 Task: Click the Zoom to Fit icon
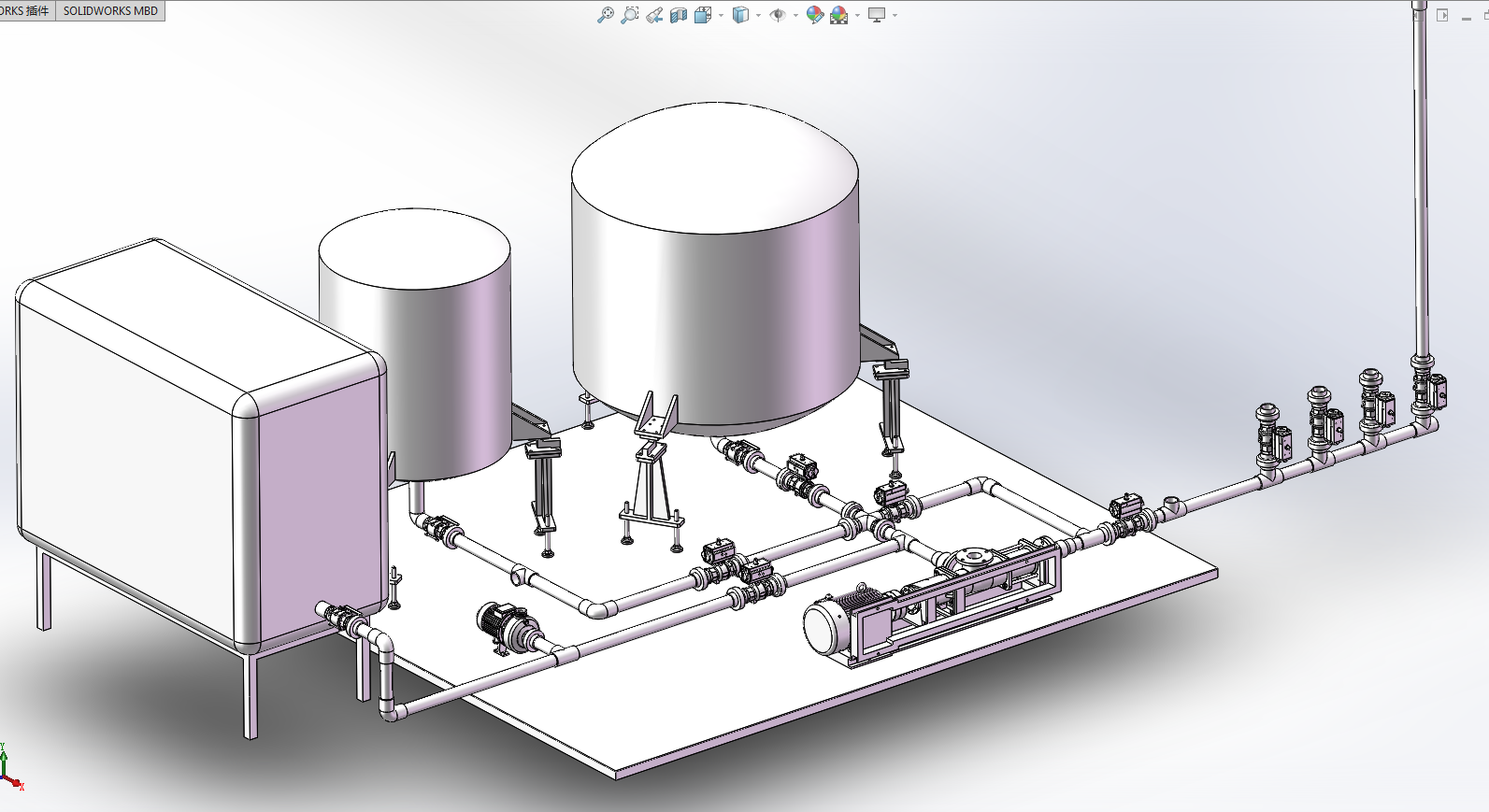pyautogui.click(x=606, y=15)
